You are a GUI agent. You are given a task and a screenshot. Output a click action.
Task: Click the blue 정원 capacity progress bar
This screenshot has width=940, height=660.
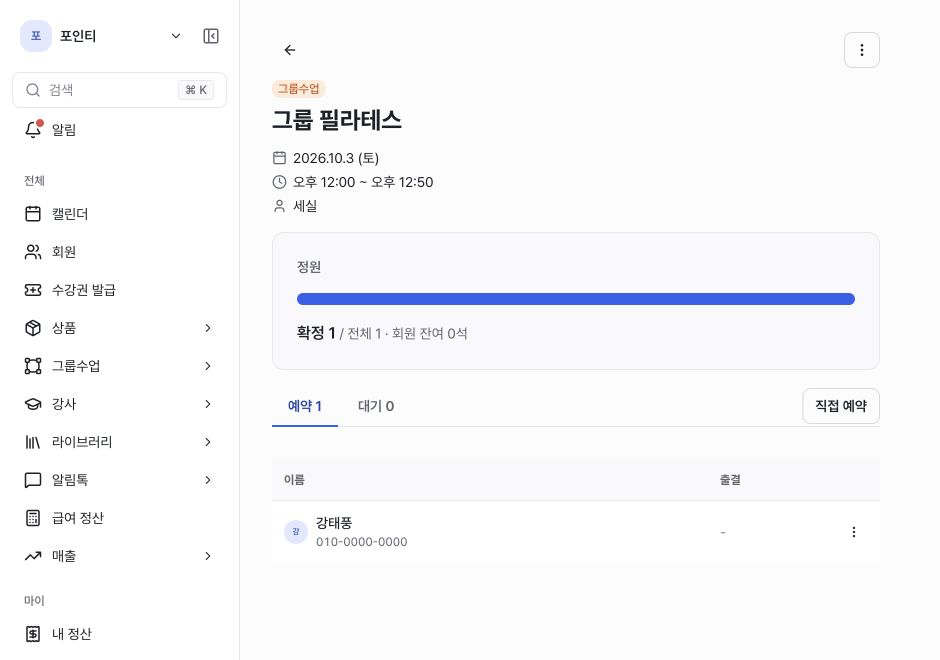576,299
